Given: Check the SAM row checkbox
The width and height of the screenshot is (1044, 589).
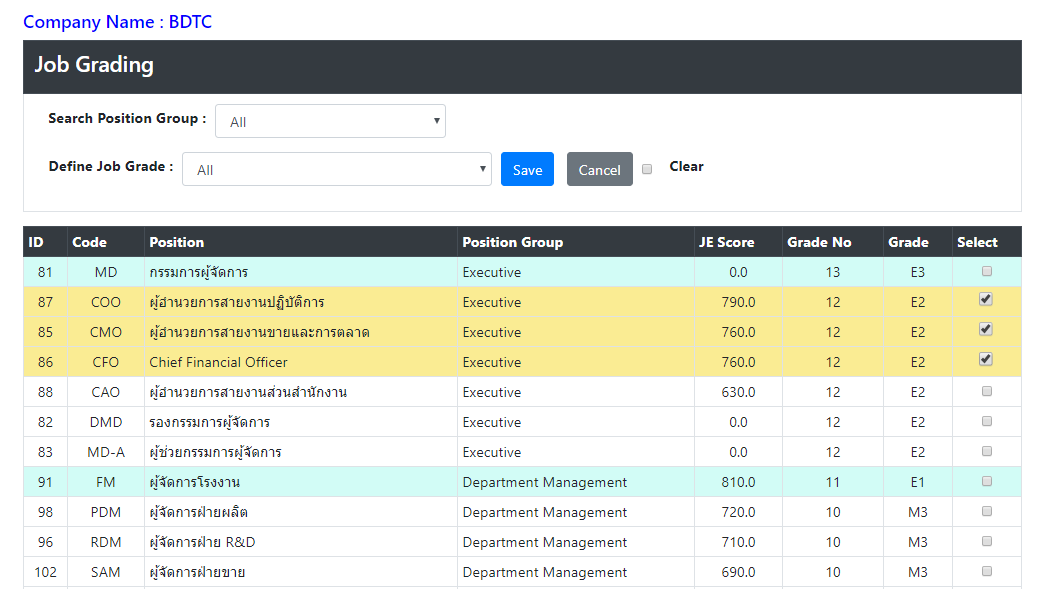Looking at the screenshot, I should 987,570.
